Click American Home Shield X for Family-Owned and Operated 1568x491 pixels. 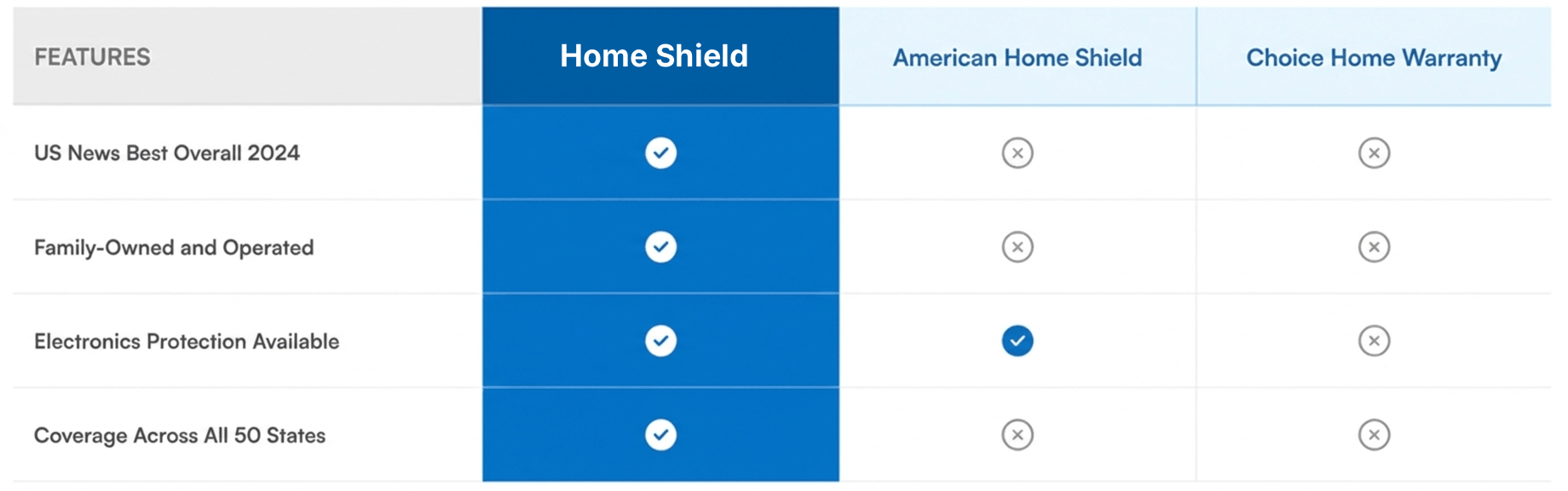[x=1017, y=247]
